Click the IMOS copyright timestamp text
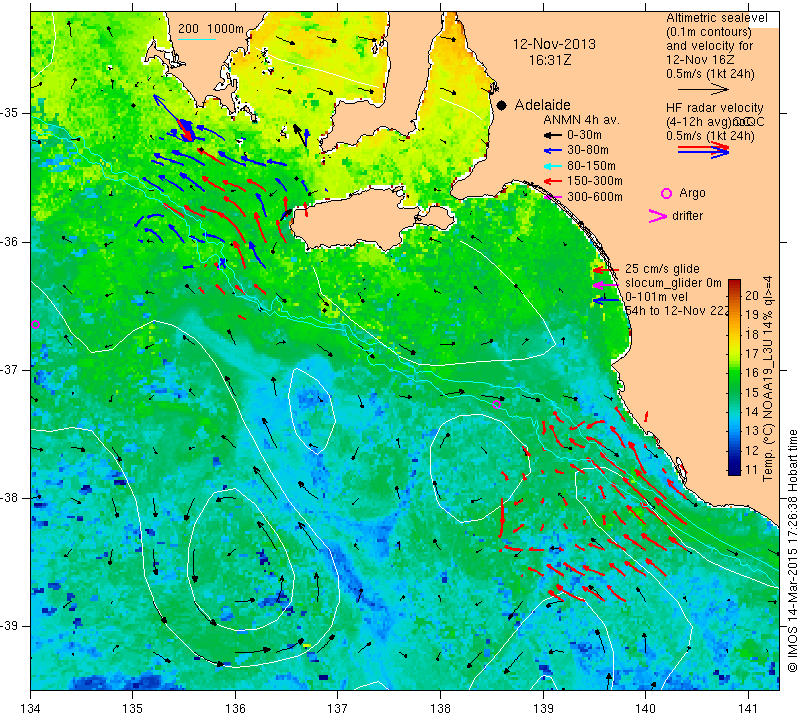Image resolution: width=800 pixels, height=720 pixels. click(x=792, y=550)
